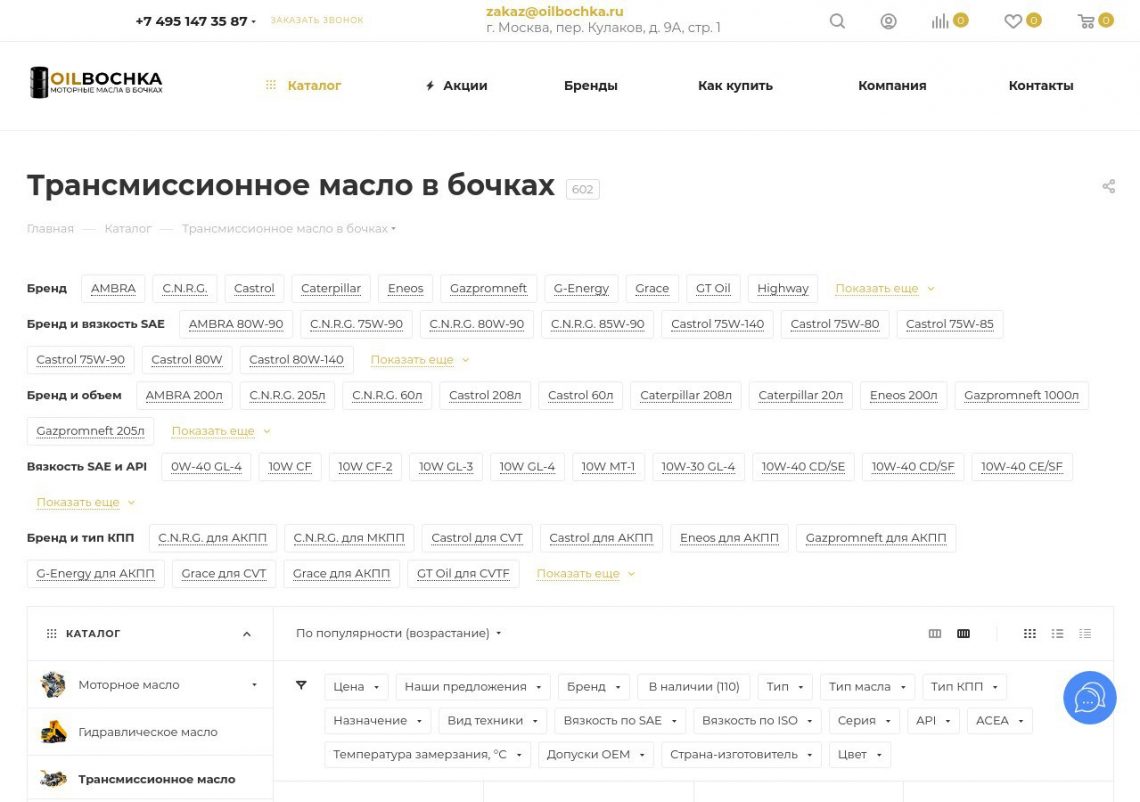Image resolution: width=1140 pixels, height=802 pixels.
Task: Switch products to detailed list view
Action: [1085, 633]
